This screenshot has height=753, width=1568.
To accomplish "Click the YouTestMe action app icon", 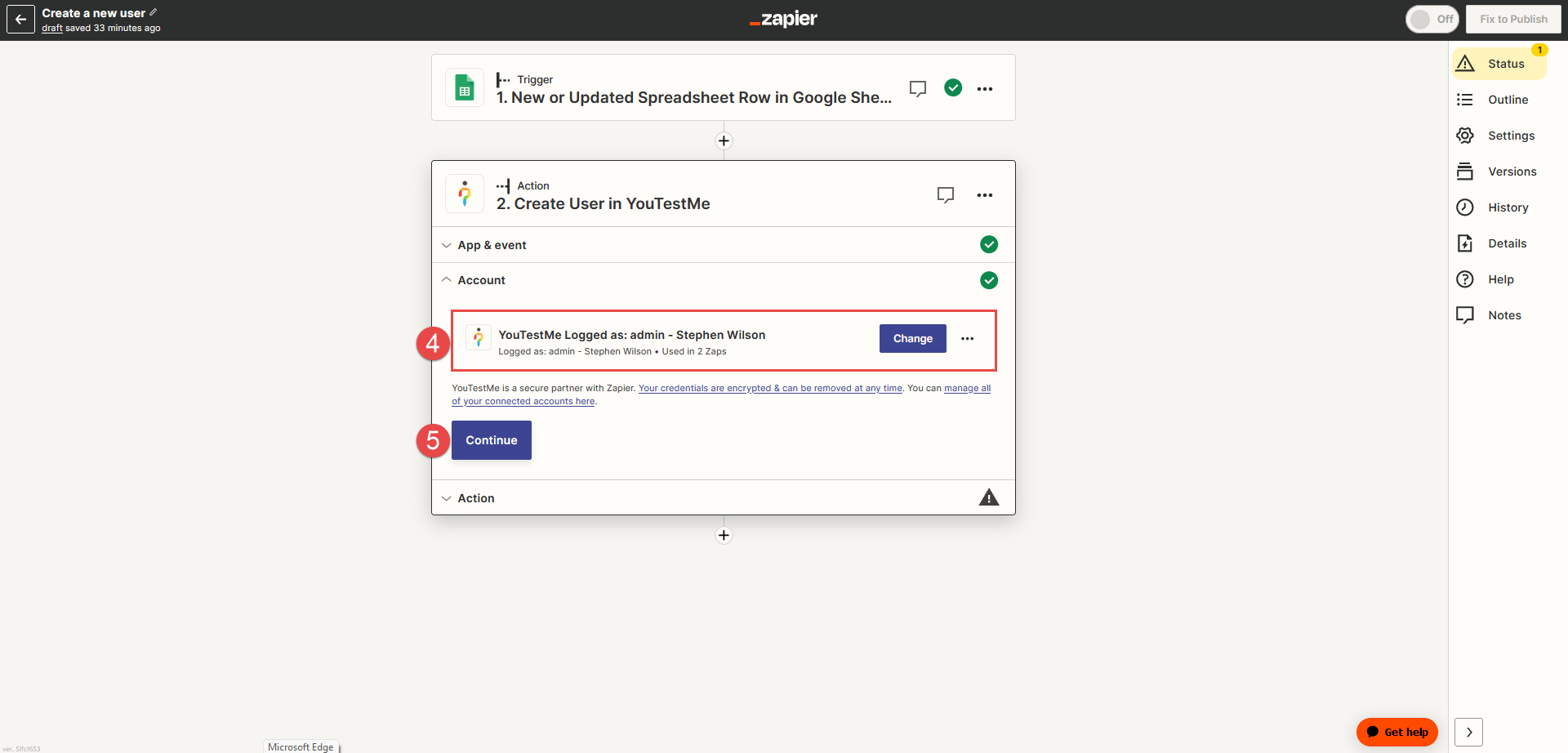I will coord(465,194).
